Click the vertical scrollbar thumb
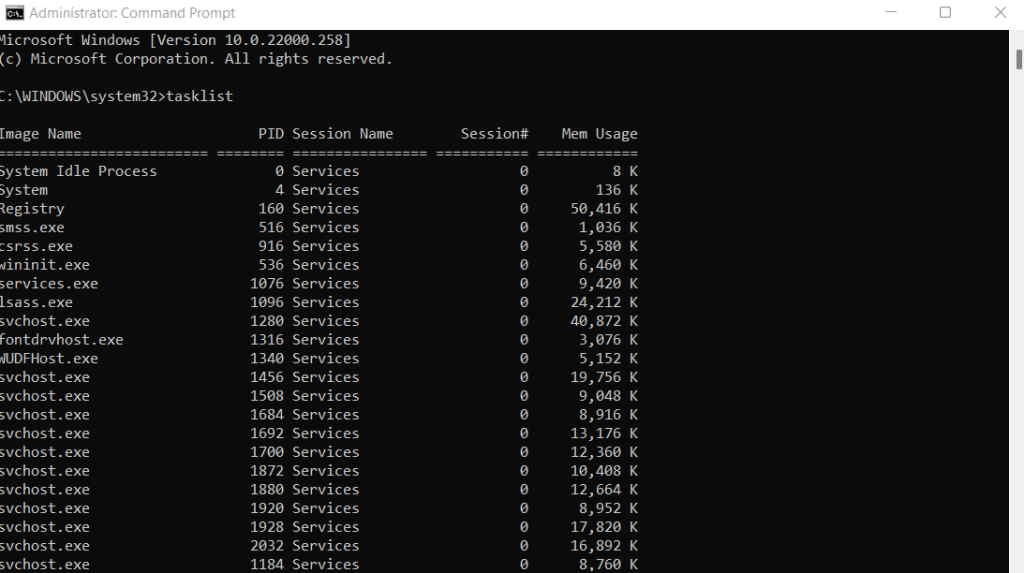1024x573 pixels. (x=1018, y=59)
